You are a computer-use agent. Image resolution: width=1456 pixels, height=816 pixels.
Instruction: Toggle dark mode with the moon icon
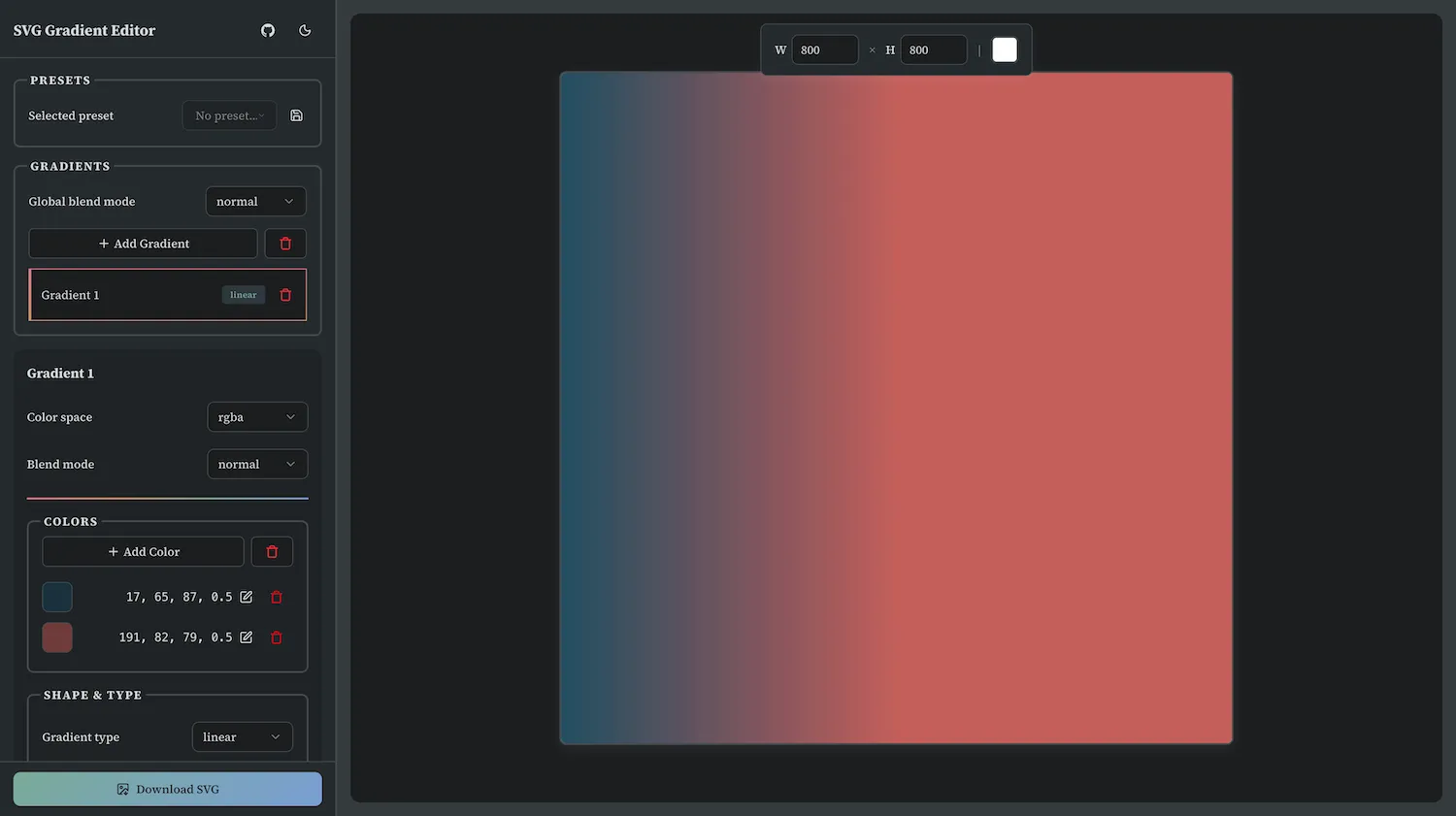tap(305, 30)
